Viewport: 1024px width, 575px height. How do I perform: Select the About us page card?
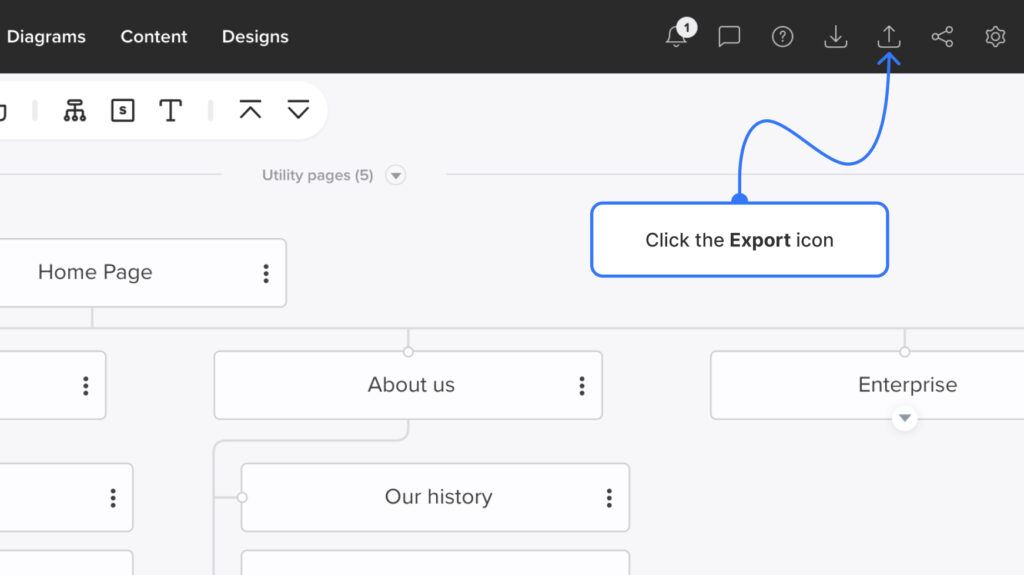408,385
